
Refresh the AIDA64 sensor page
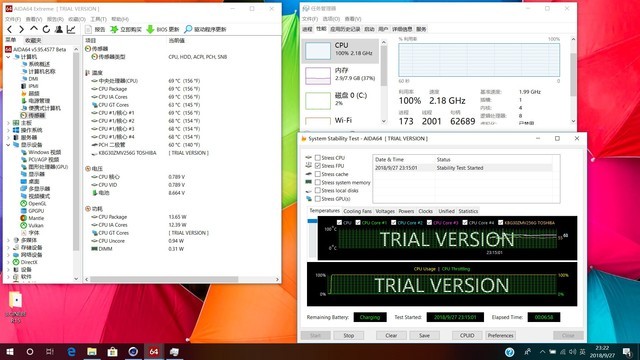click(x=46, y=29)
